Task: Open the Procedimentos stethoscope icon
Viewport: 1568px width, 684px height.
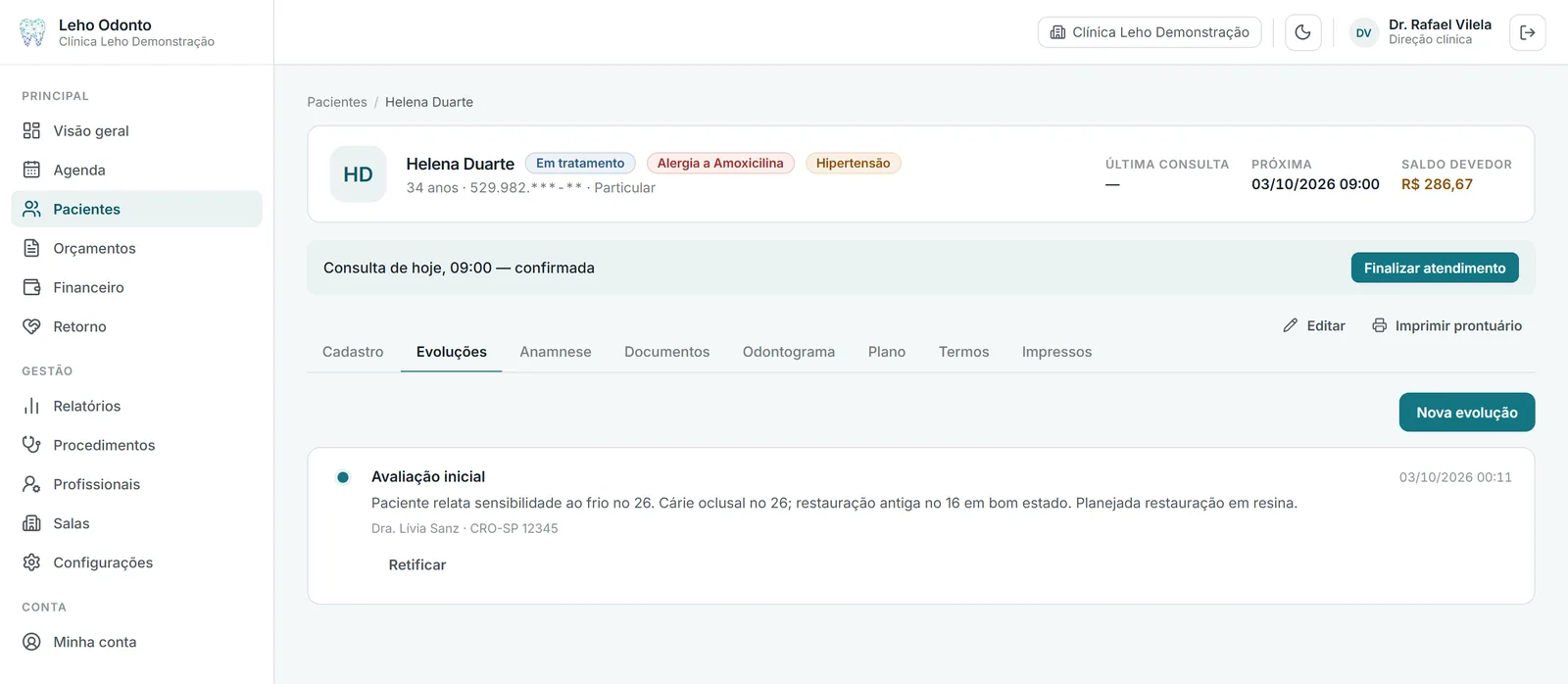Action: pos(31,445)
